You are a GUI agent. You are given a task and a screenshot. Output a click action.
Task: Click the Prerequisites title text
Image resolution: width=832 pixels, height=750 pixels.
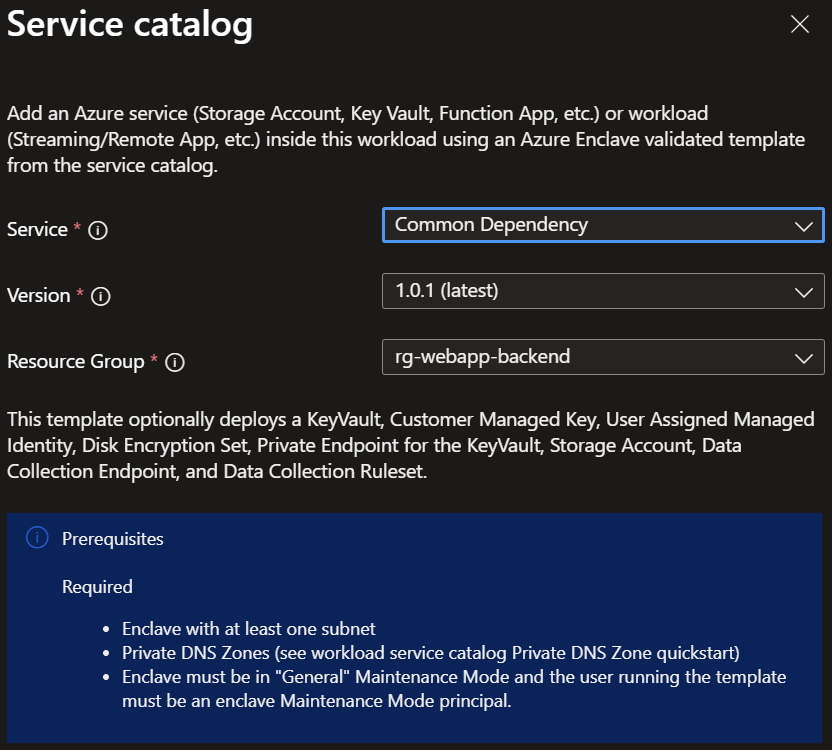pos(112,539)
